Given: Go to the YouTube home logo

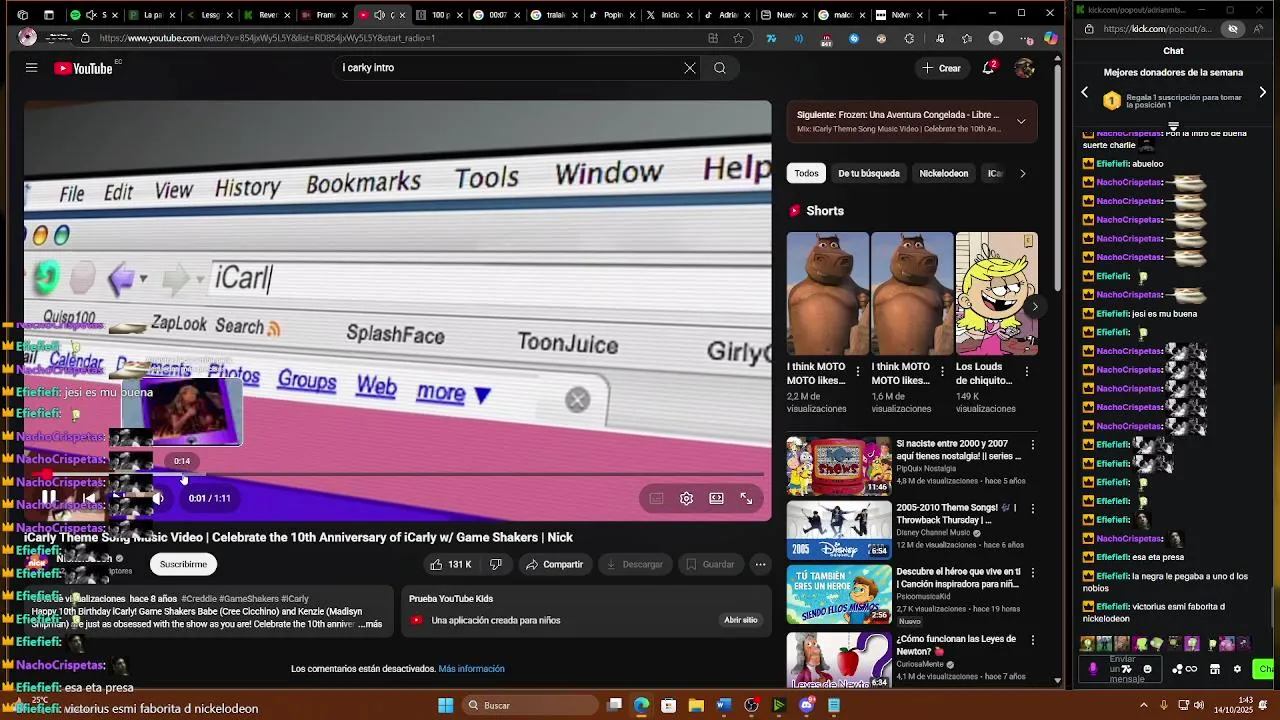Looking at the screenshot, I should point(83,68).
